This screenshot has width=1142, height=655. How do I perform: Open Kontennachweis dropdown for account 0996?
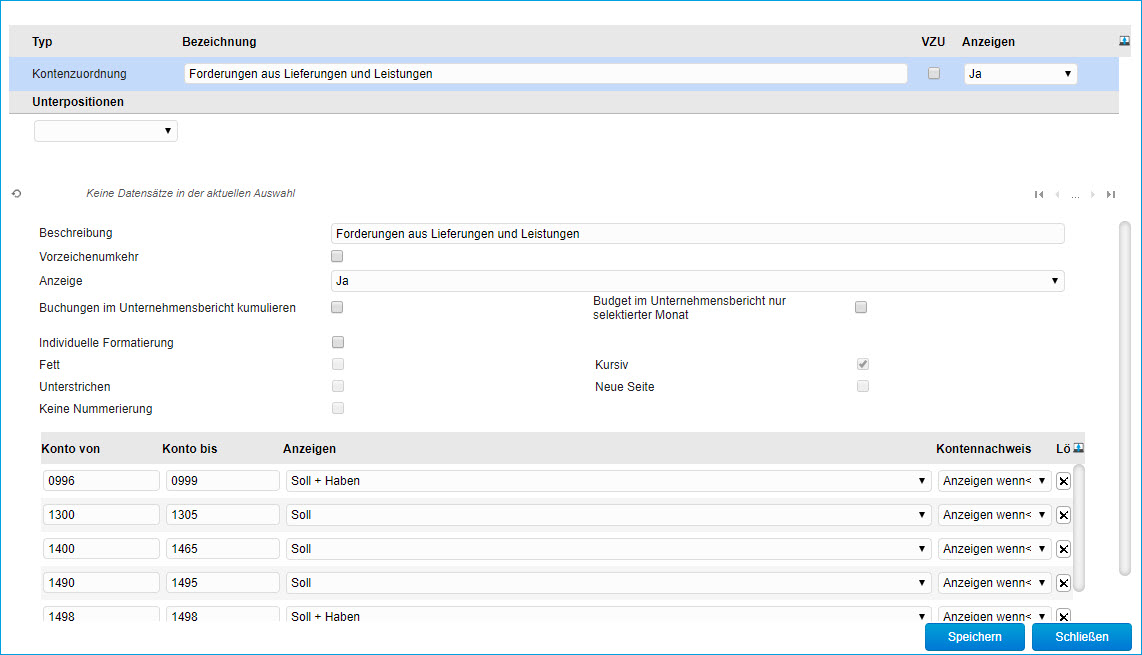pos(994,481)
